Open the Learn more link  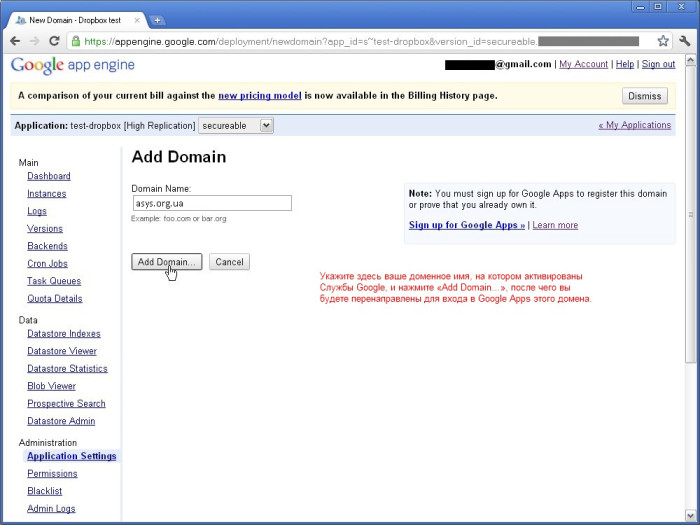point(555,225)
